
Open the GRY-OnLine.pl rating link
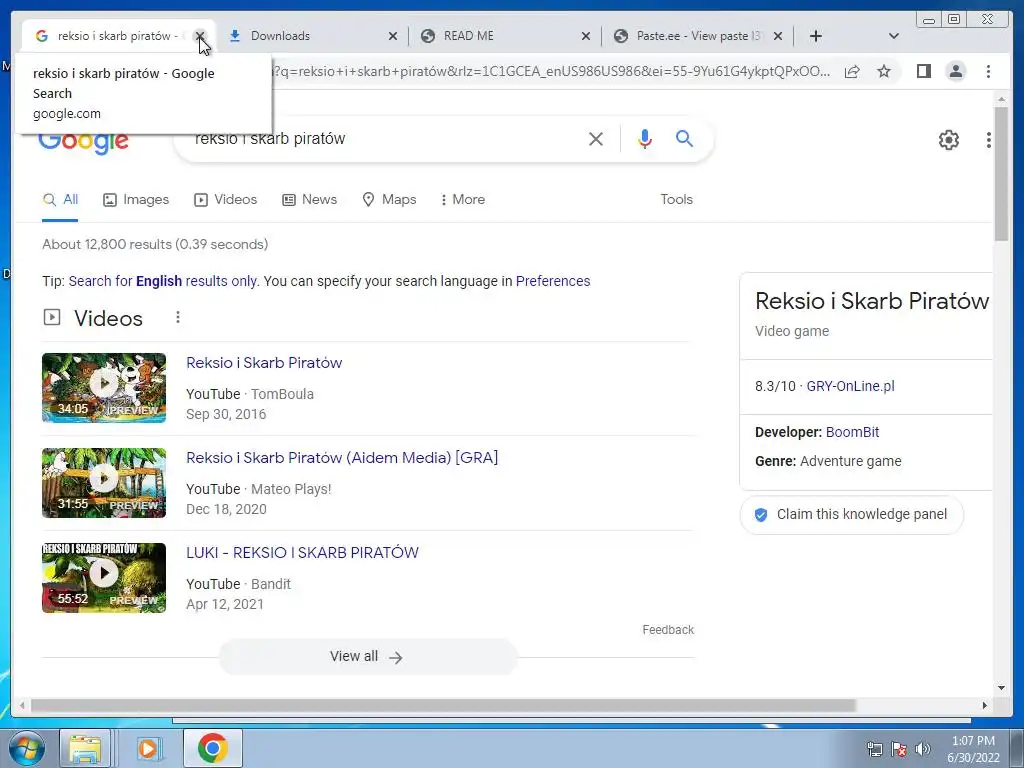[850, 386]
